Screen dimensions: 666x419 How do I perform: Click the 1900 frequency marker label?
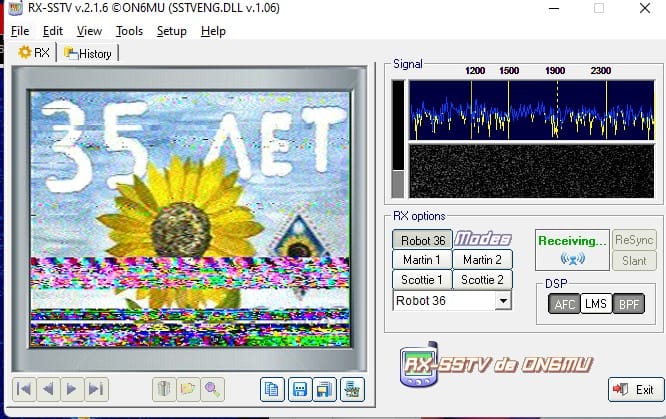point(555,71)
